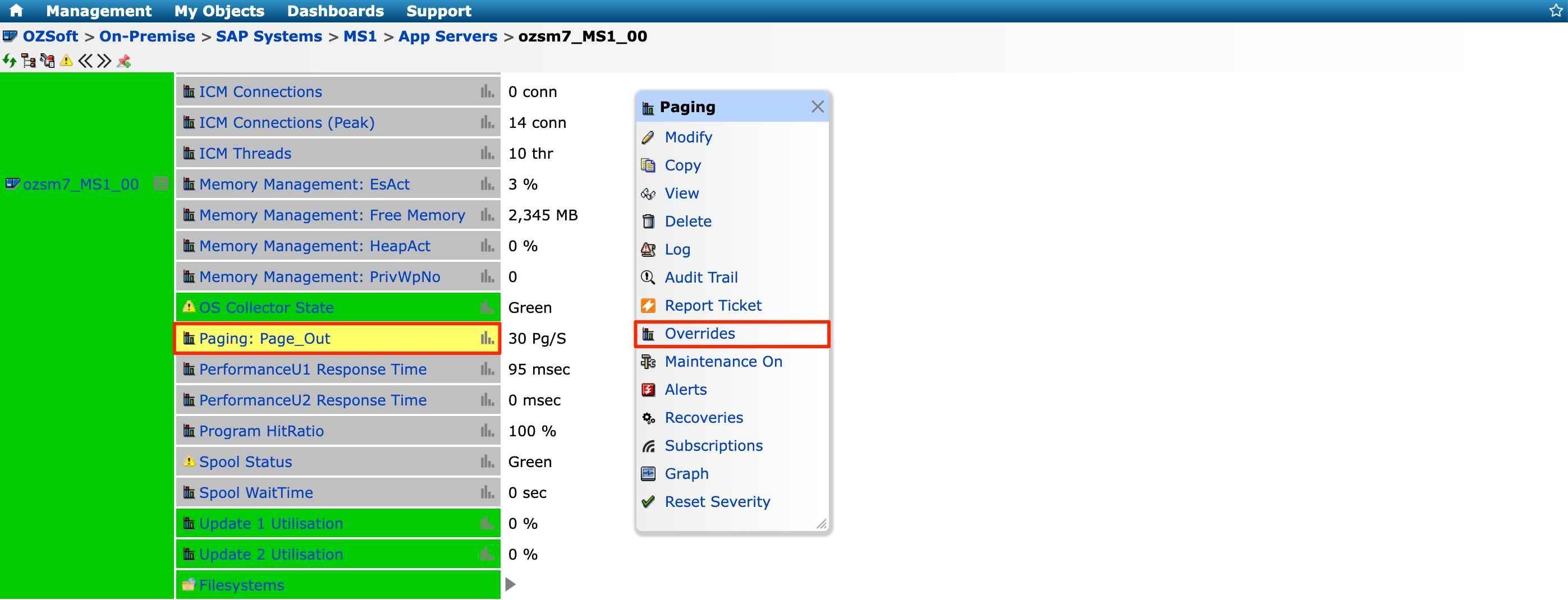
Task: Select Overrides in the Paging menu
Action: (699, 334)
